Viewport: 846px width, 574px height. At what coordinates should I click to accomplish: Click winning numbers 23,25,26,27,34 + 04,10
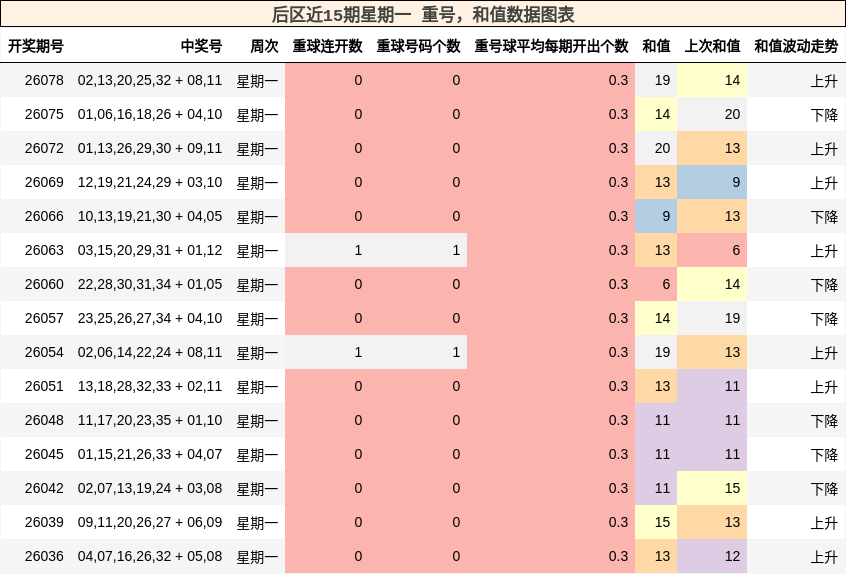pyautogui.click(x=150, y=318)
